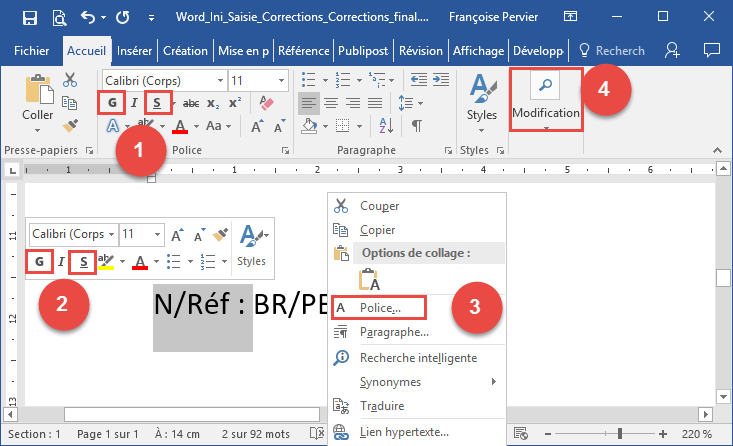Toggle italic (I) in the ribbon
This screenshot has height=446, width=733.
point(134,102)
